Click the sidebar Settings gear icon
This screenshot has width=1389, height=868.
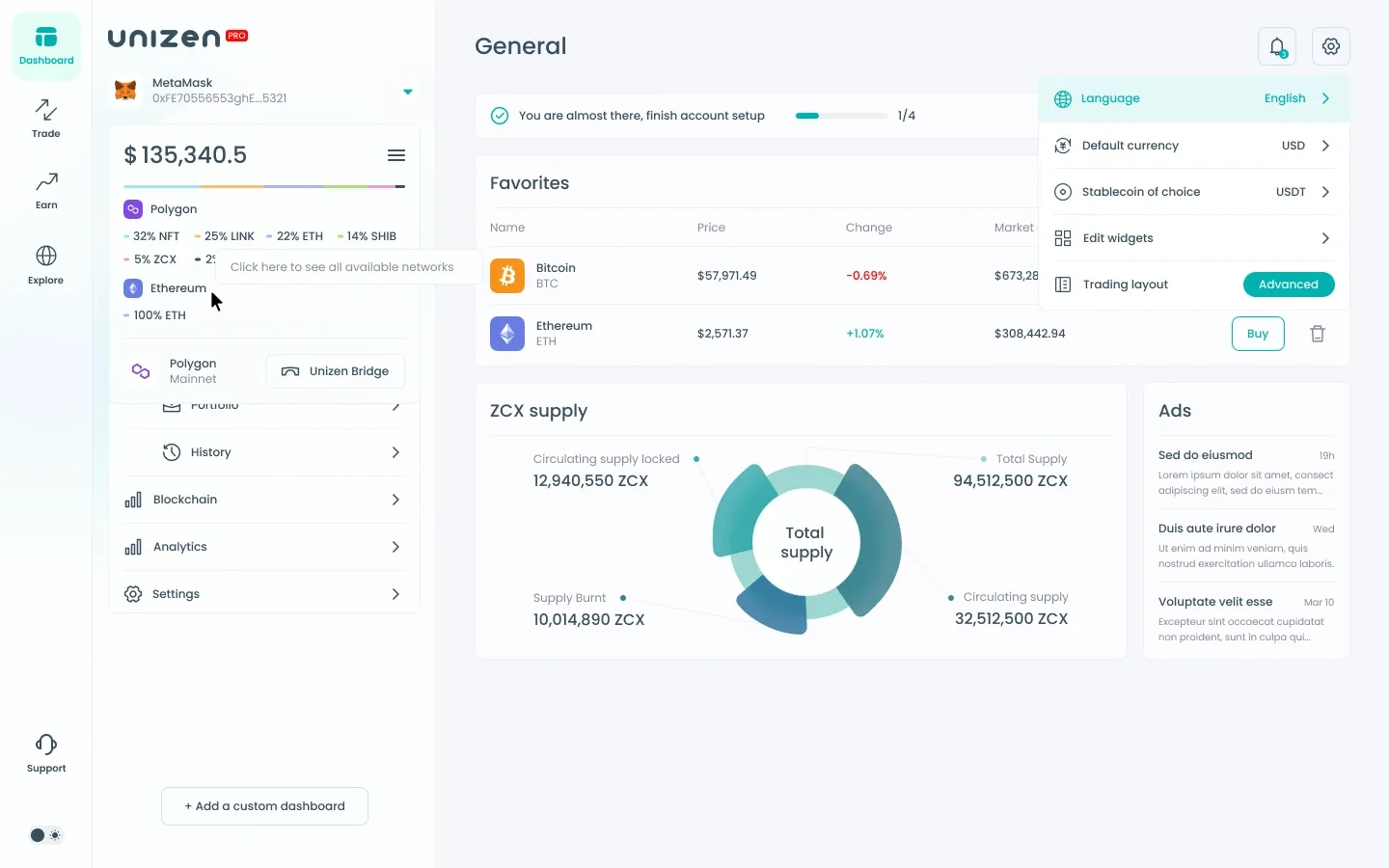coord(133,594)
